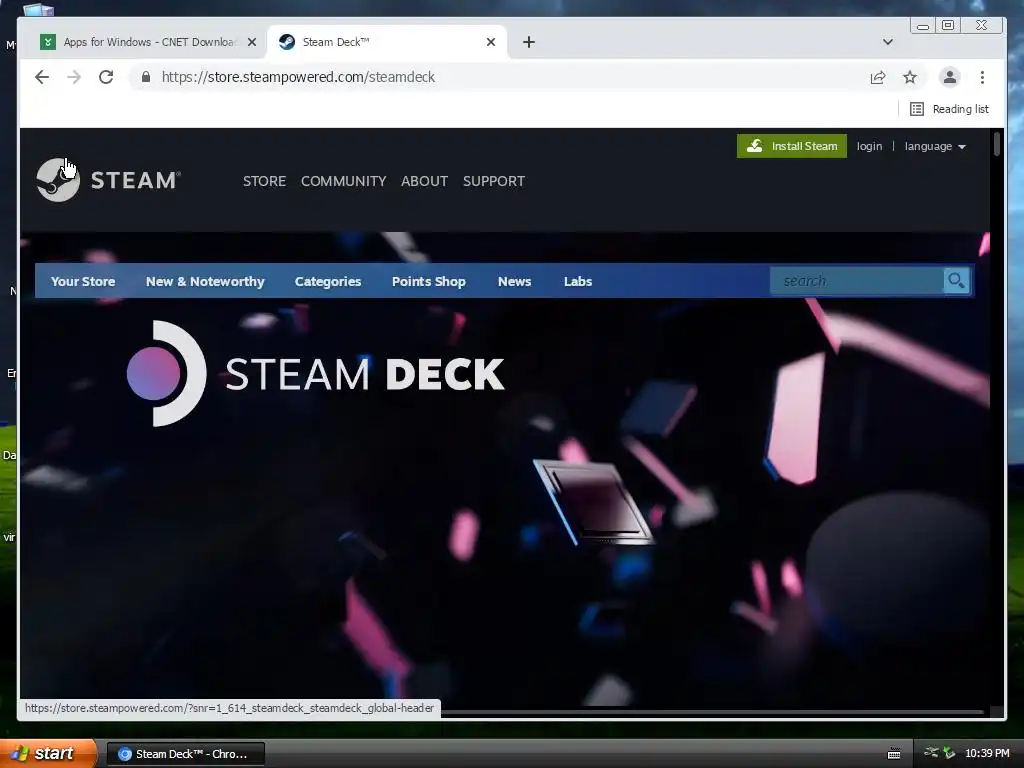Minimize the Chrome window
The image size is (1024, 768).
click(x=923, y=26)
